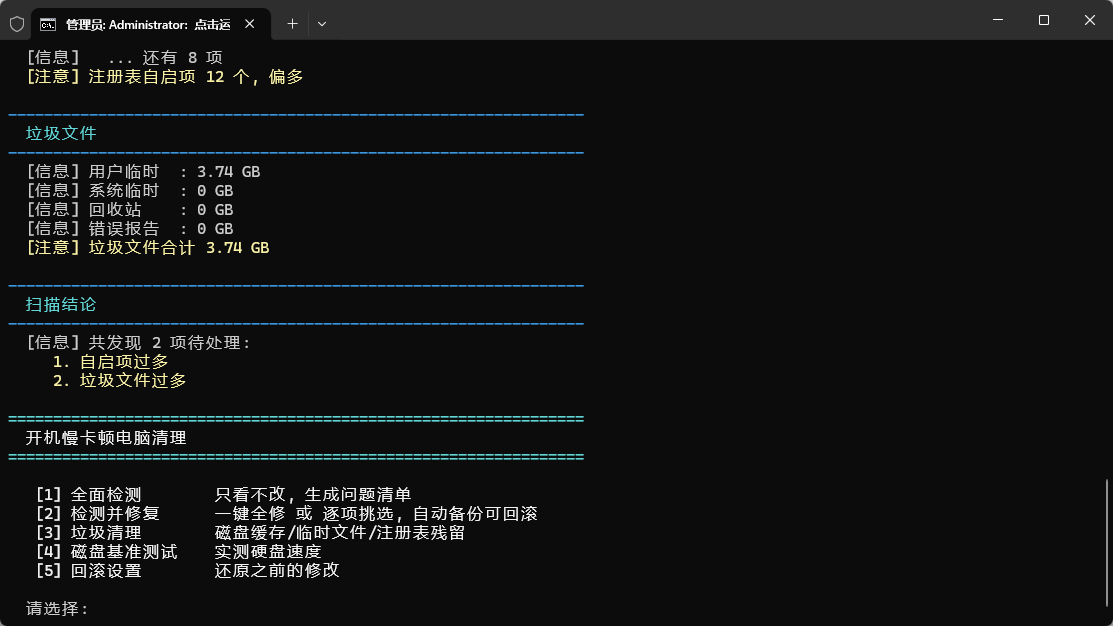Click menu option [2] 检测并修复
The width and height of the screenshot is (1113, 626).
point(98,514)
